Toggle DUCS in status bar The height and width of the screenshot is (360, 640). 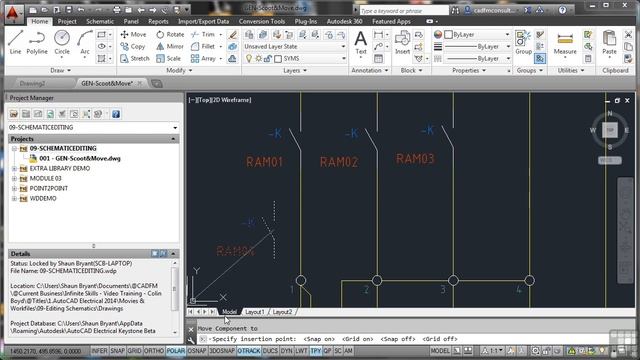(x=270, y=351)
